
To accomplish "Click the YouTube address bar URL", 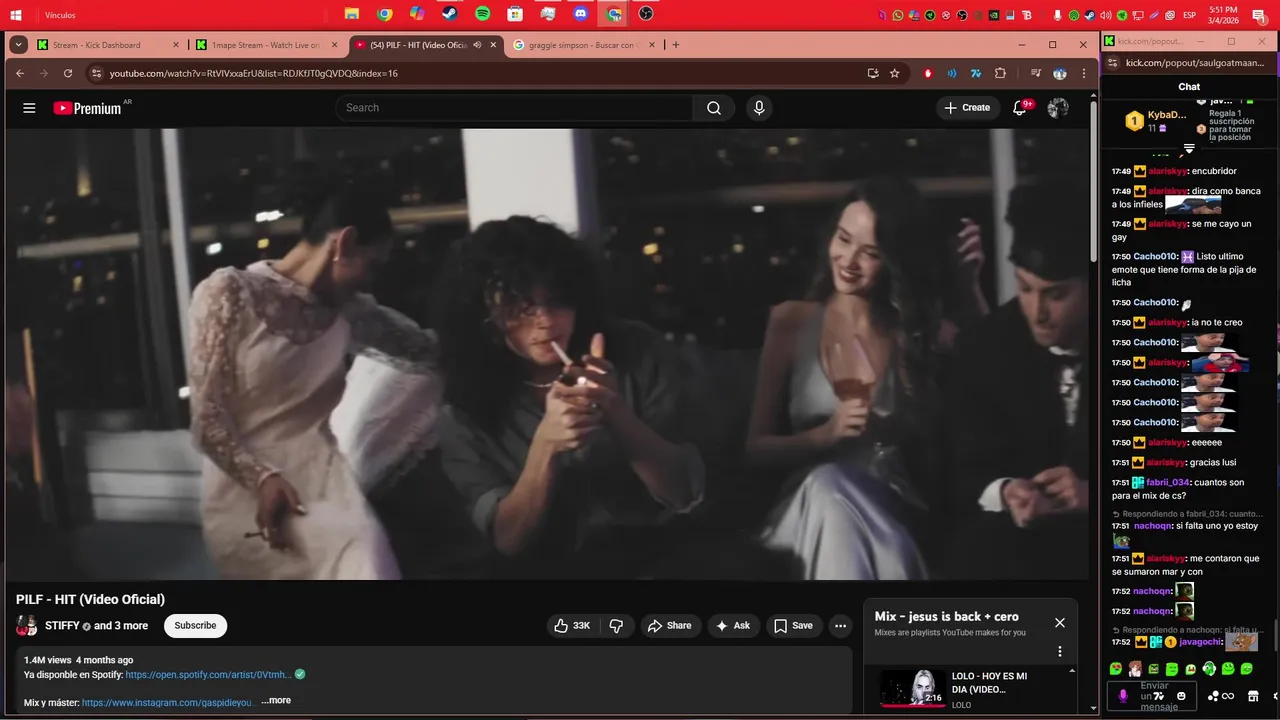I will (254, 73).
